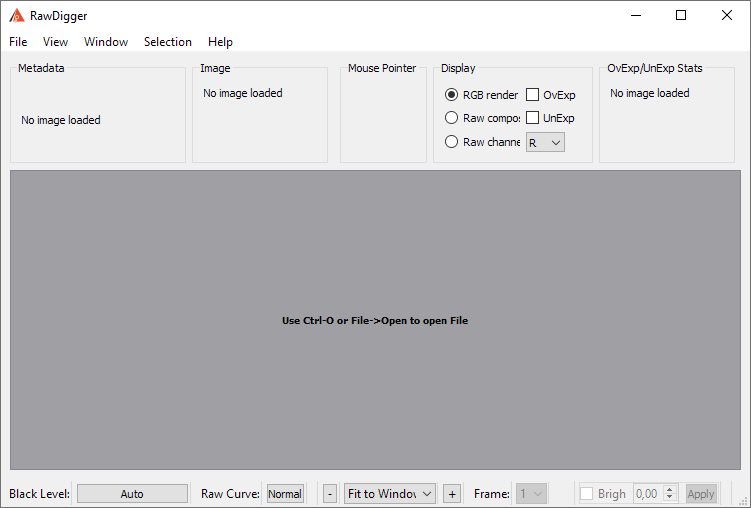Click the Raw Curve Normal button
Image resolution: width=751 pixels, height=508 pixels.
pyautogui.click(x=285, y=494)
